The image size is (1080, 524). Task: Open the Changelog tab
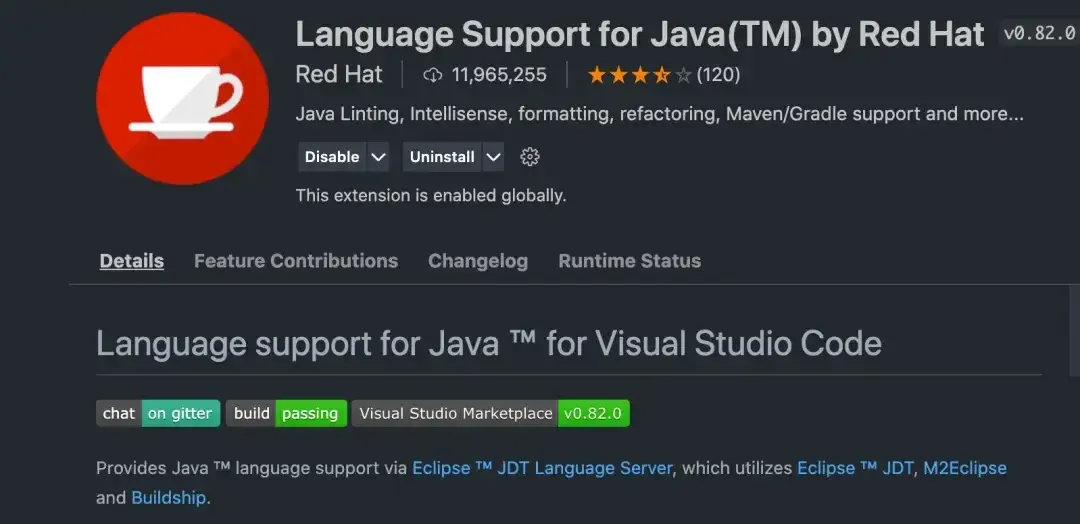(x=477, y=261)
